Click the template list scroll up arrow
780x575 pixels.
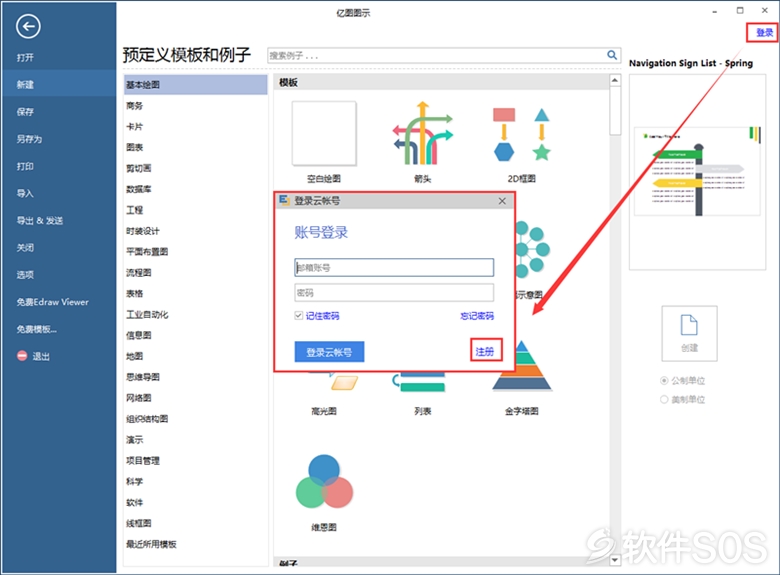click(x=615, y=80)
